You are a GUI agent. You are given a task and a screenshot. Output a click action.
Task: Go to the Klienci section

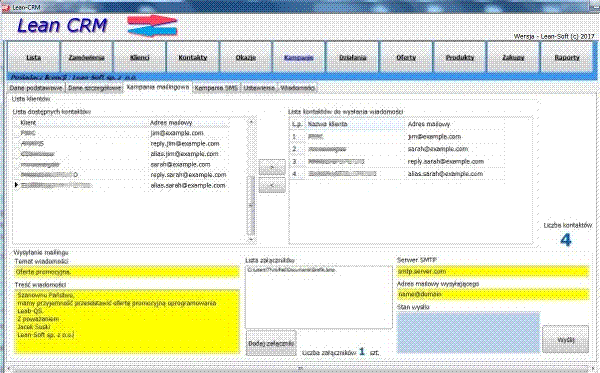pos(140,57)
